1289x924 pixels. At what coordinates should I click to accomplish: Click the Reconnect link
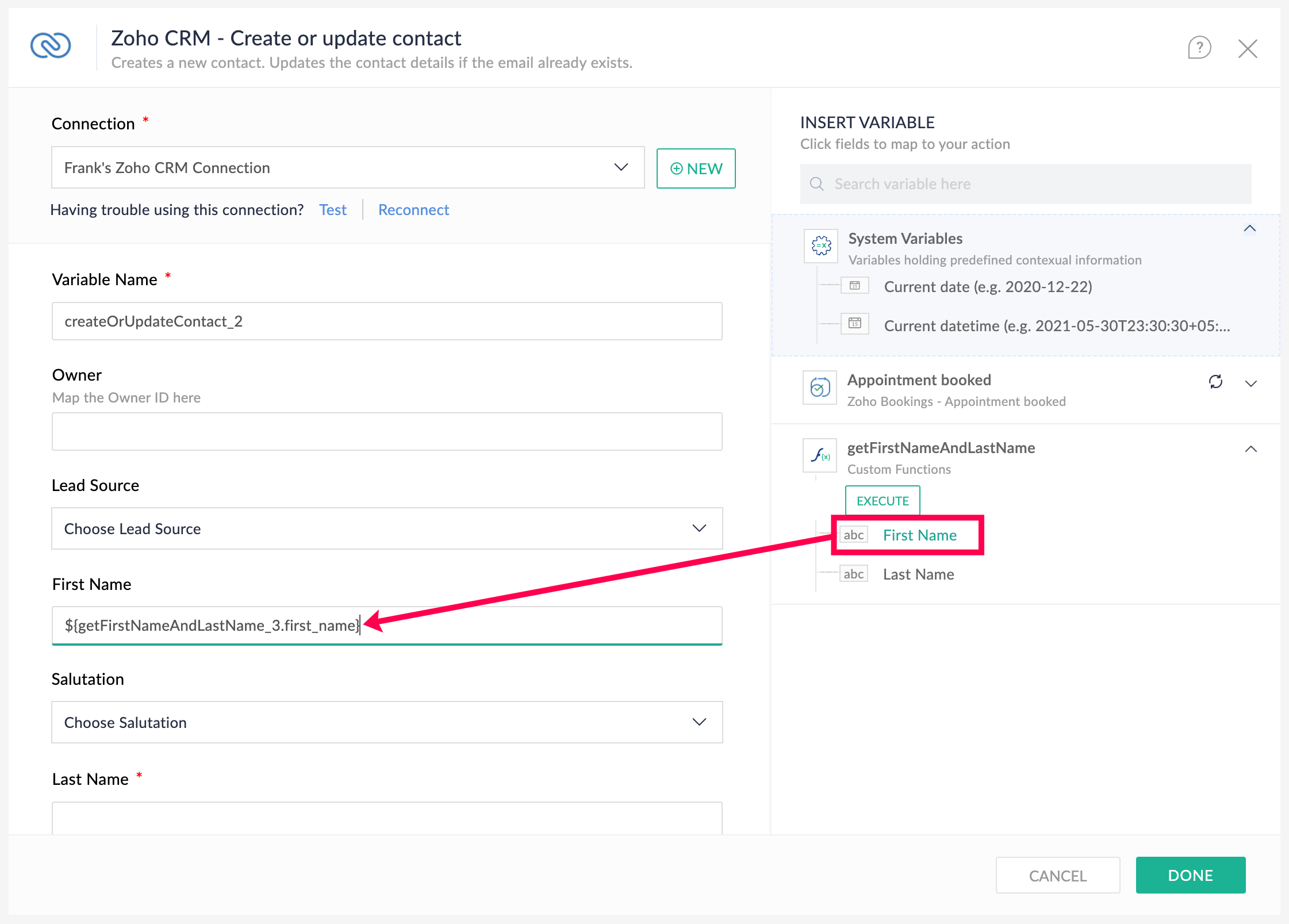pyautogui.click(x=413, y=209)
